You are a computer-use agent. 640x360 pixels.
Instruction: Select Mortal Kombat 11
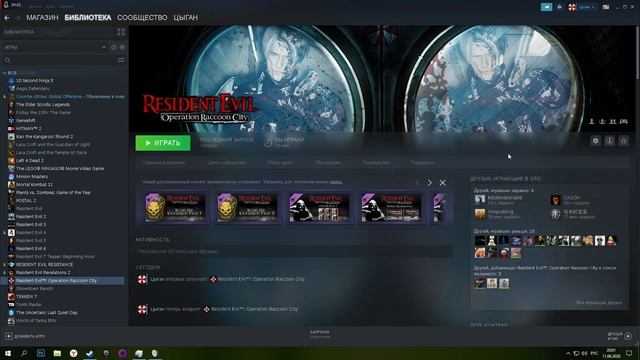click(34, 184)
